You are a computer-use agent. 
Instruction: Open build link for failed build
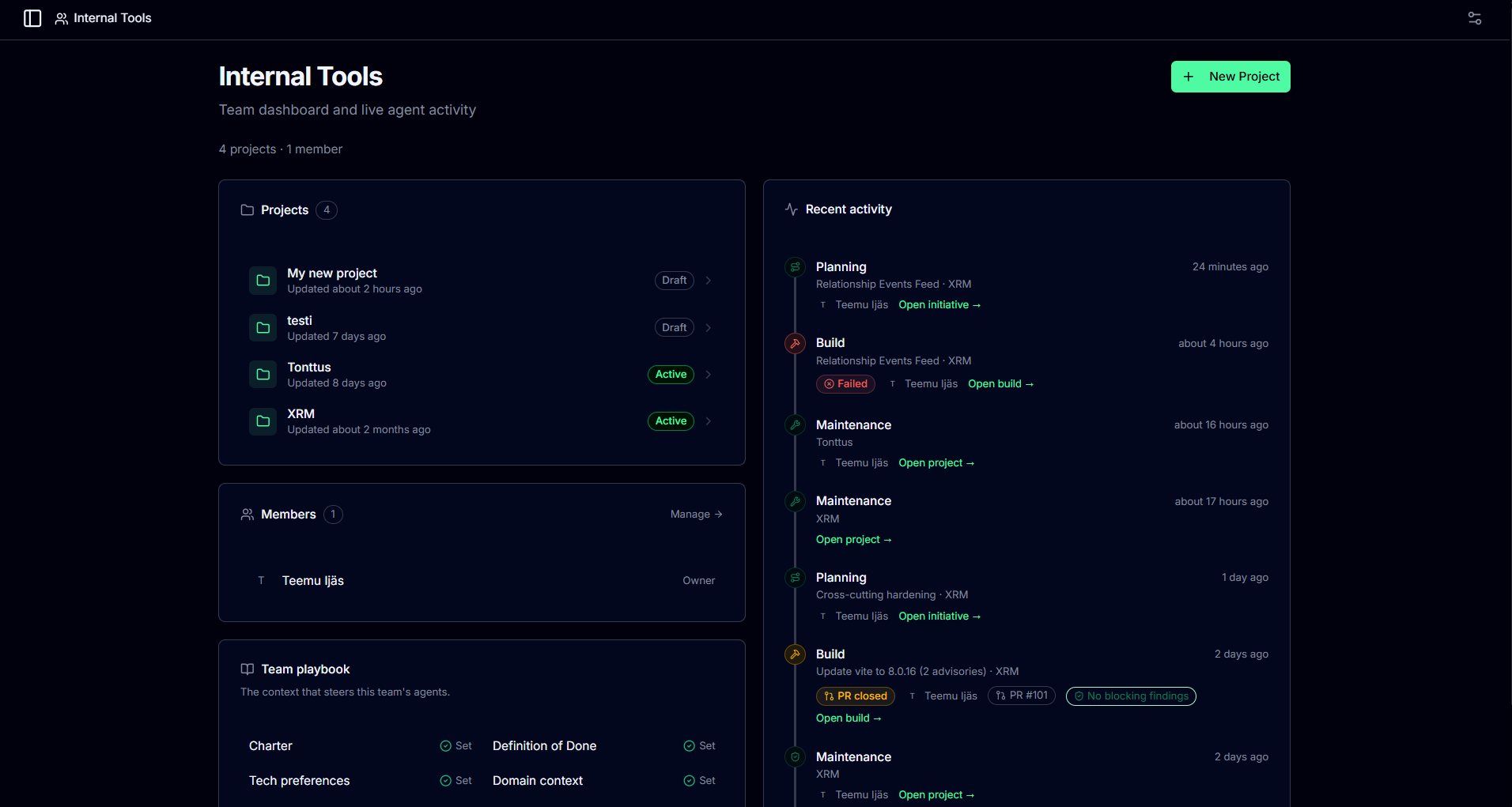[x=1001, y=384]
